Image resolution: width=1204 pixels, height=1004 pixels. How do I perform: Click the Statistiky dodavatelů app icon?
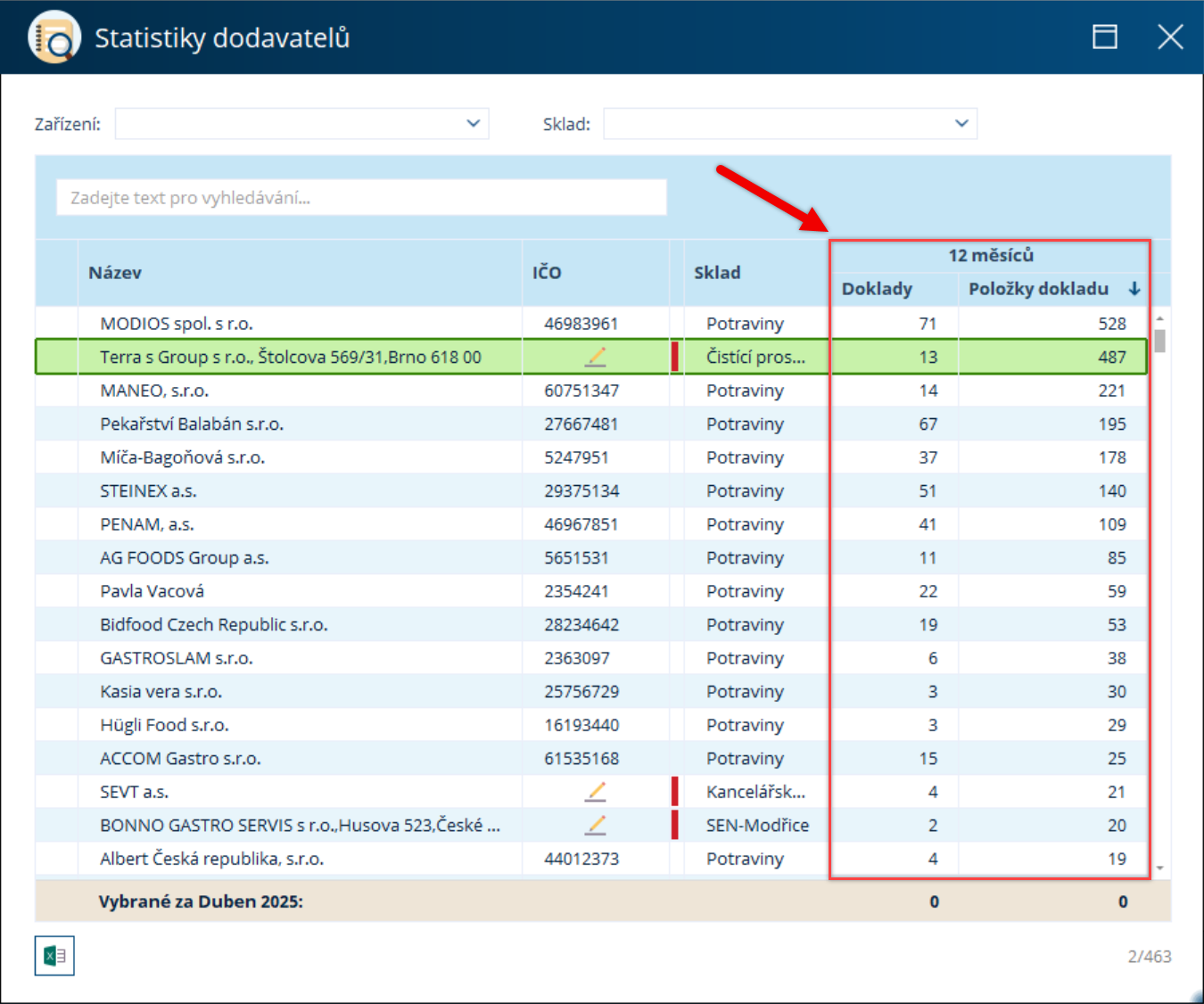pyautogui.click(x=54, y=37)
